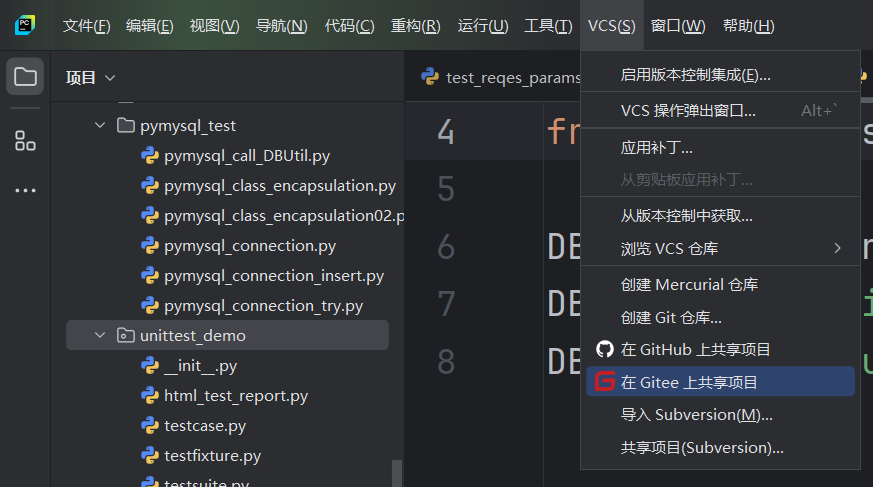
Task: Select pymysql_class_encapsulation02 file in tree
Action: click(x=284, y=216)
